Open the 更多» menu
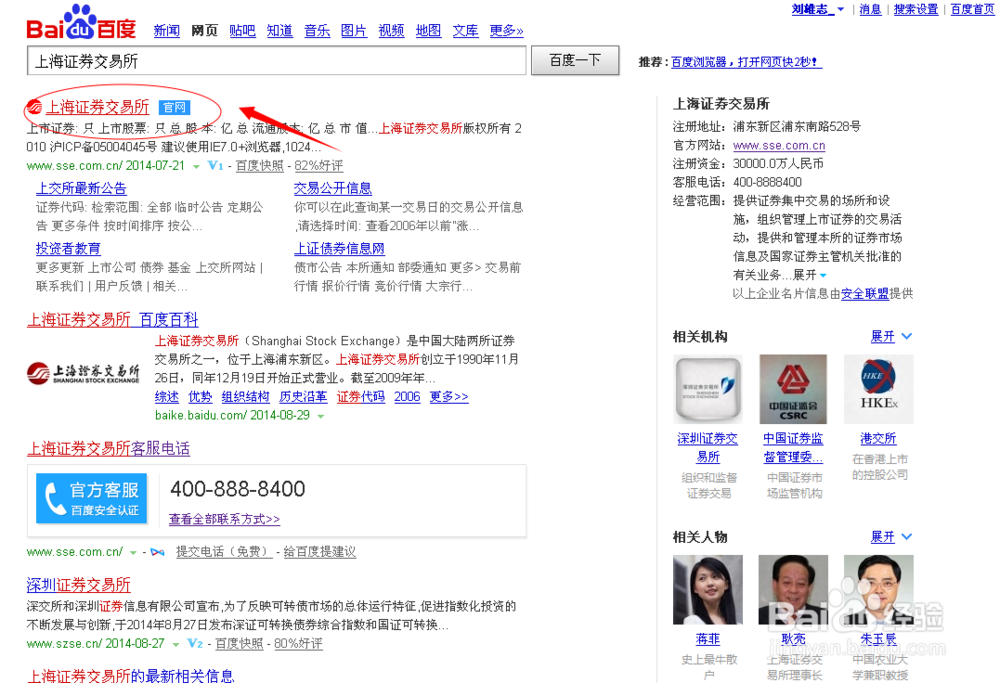 click(x=506, y=31)
